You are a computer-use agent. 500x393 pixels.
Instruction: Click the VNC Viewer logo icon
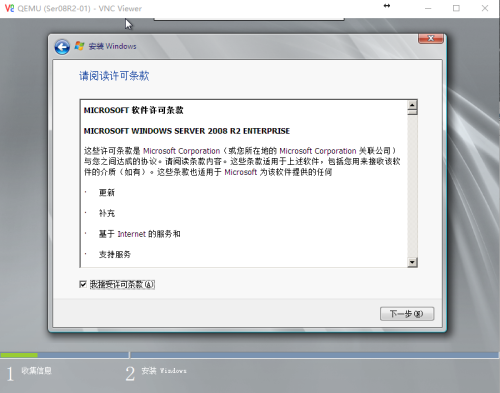[x=9, y=8]
